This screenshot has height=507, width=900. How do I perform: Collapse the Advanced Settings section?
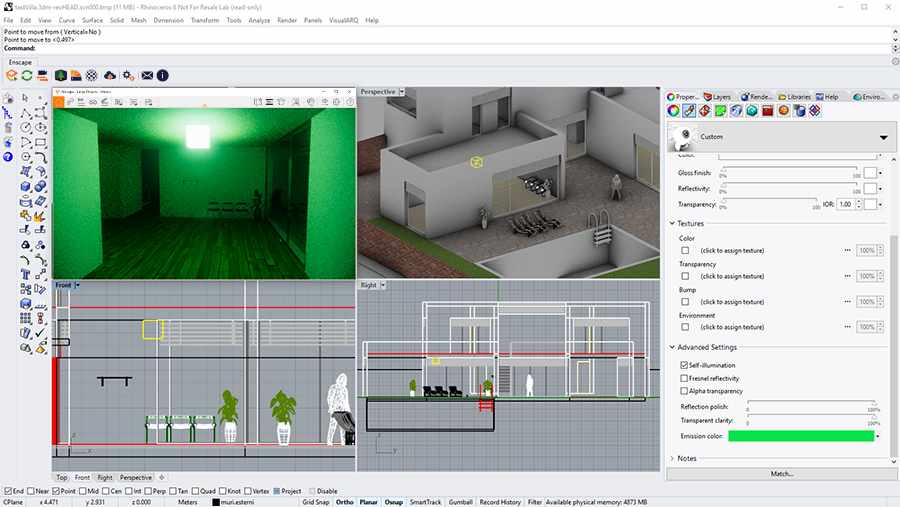(672, 347)
